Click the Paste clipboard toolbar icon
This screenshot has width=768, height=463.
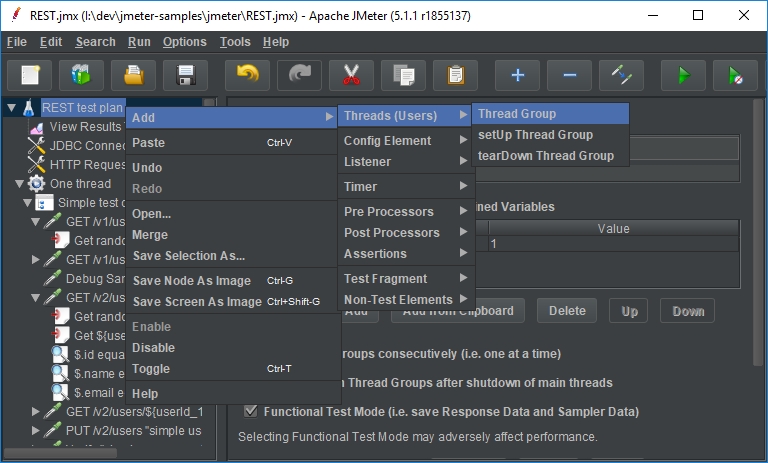point(456,75)
